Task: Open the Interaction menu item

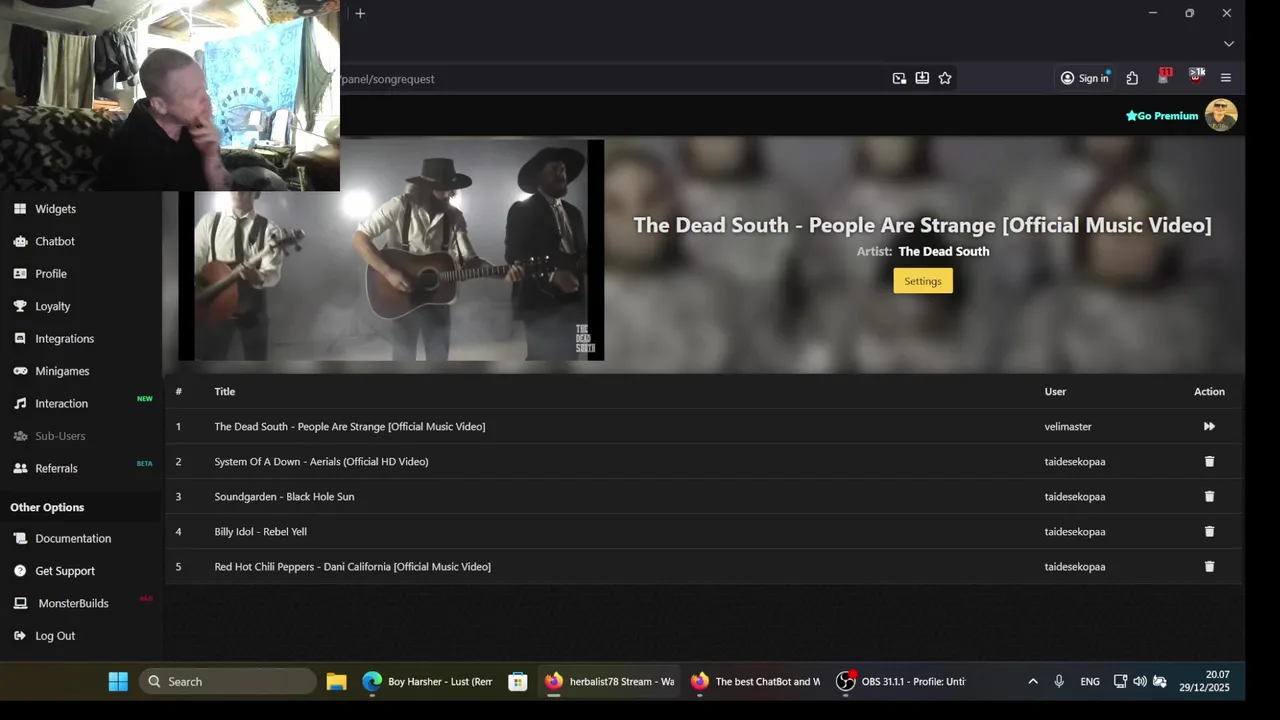Action: pos(61,404)
